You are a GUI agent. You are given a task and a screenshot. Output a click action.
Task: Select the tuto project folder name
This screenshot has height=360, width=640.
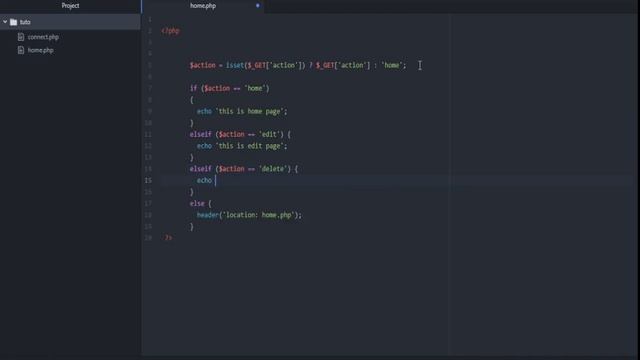pyautogui.click(x=25, y=22)
